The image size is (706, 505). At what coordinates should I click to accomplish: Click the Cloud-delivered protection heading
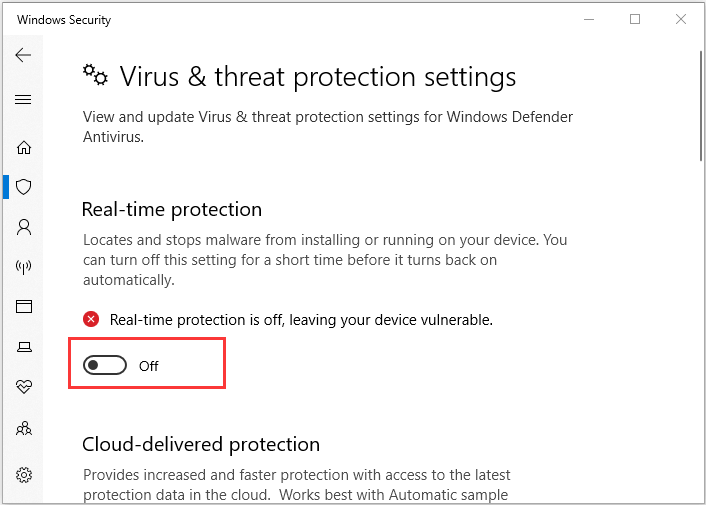[x=201, y=445]
